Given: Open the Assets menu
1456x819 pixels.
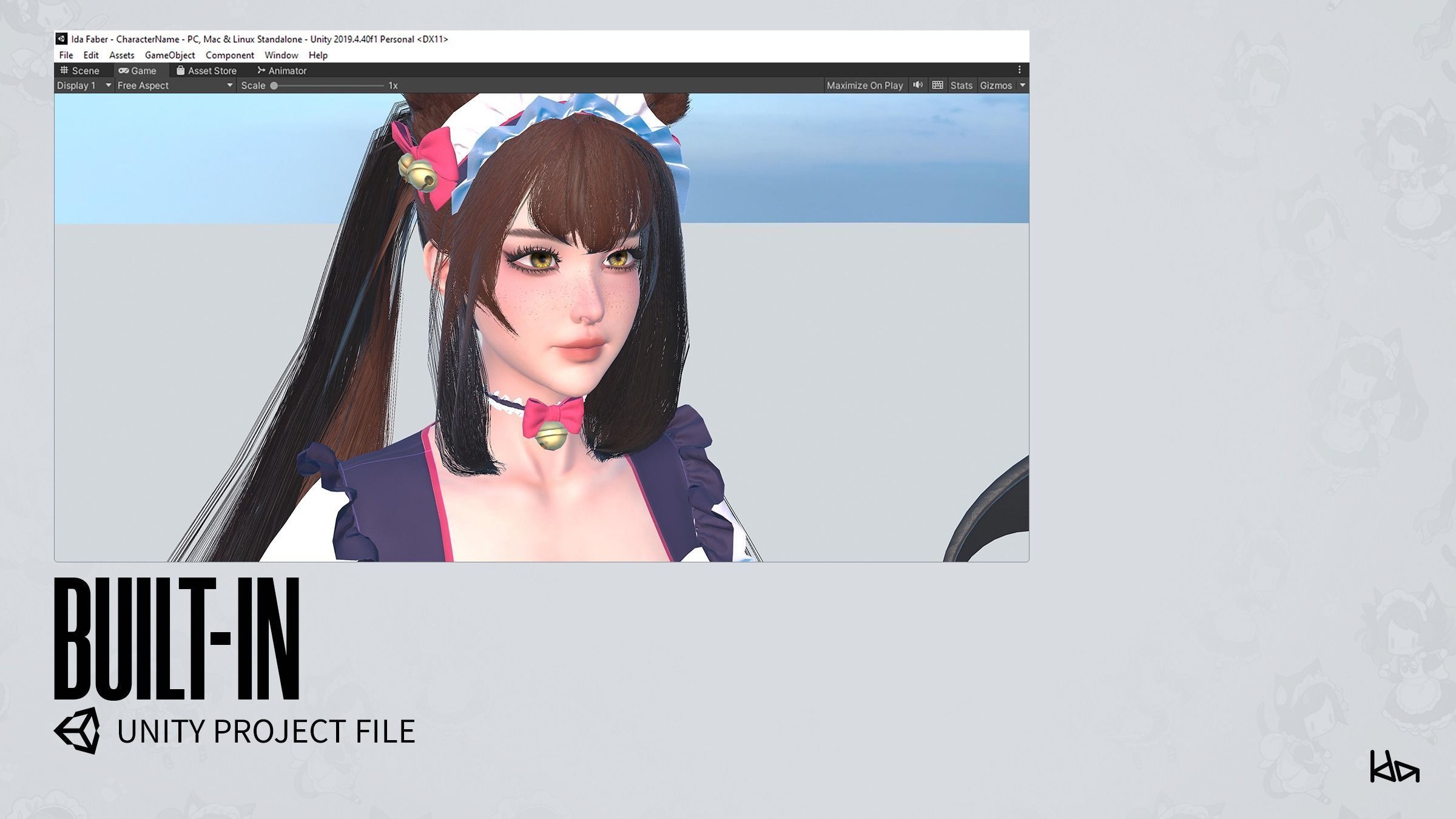Looking at the screenshot, I should point(121,55).
